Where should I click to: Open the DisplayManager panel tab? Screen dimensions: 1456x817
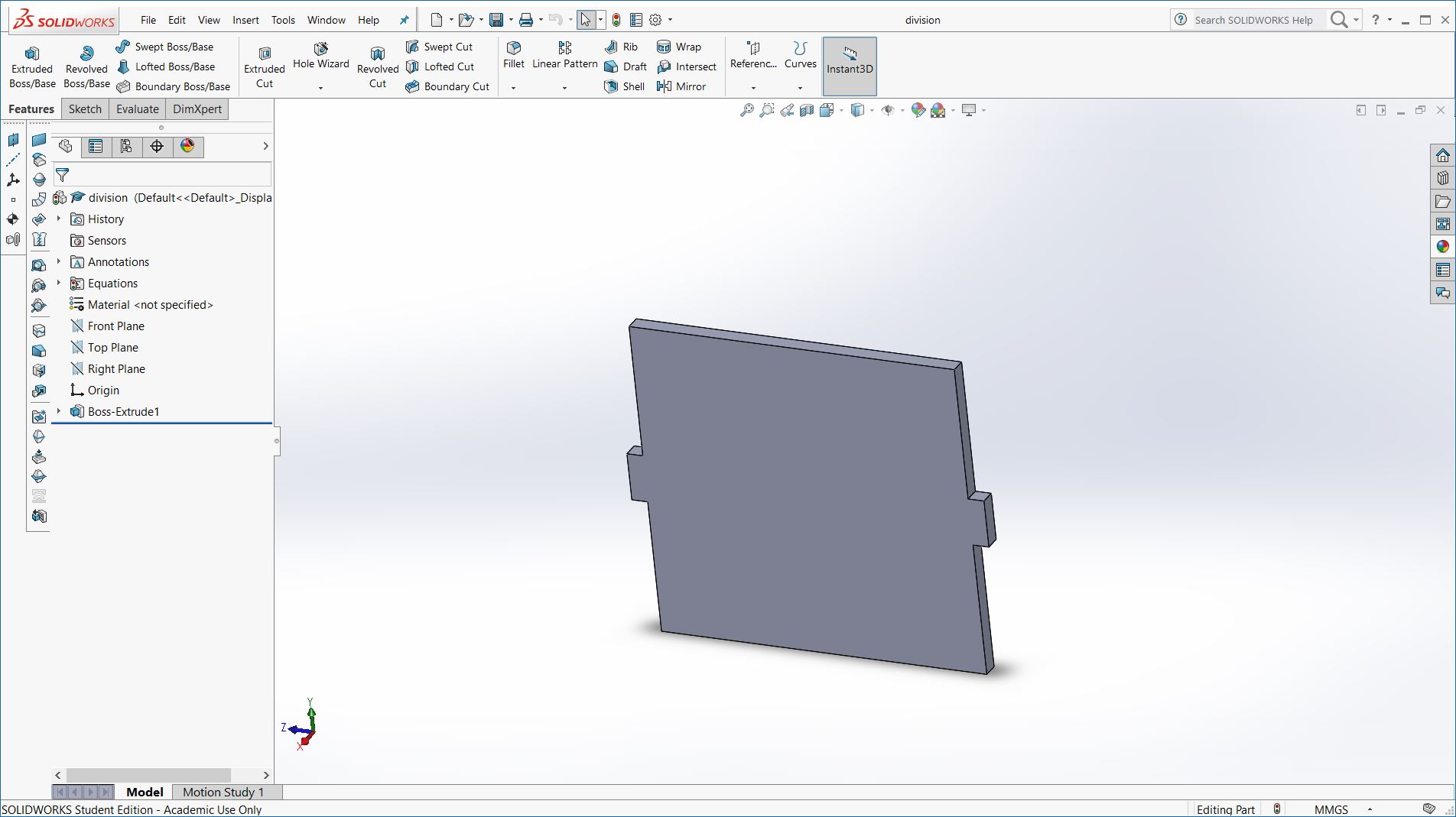pyautogui.click(x=187, y=146)
